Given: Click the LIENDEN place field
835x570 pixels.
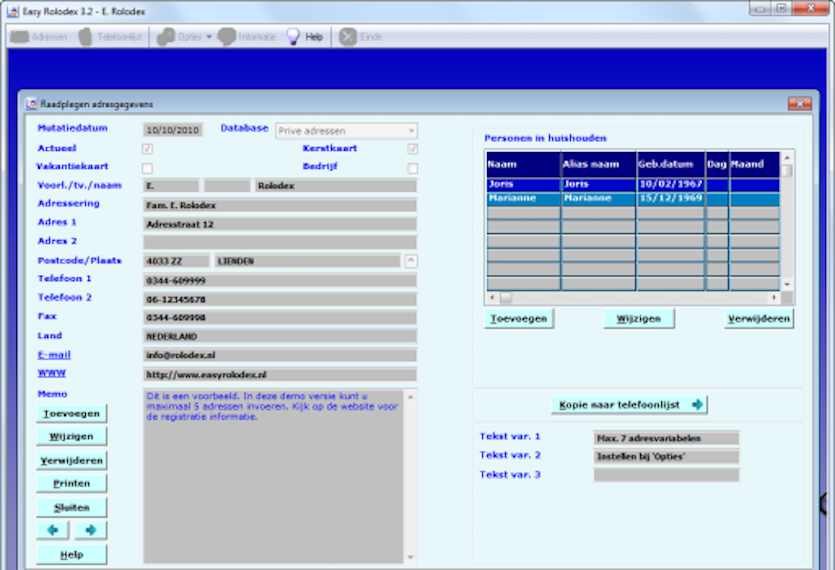Looking at the screenshot, I should (x=307, y=261).
